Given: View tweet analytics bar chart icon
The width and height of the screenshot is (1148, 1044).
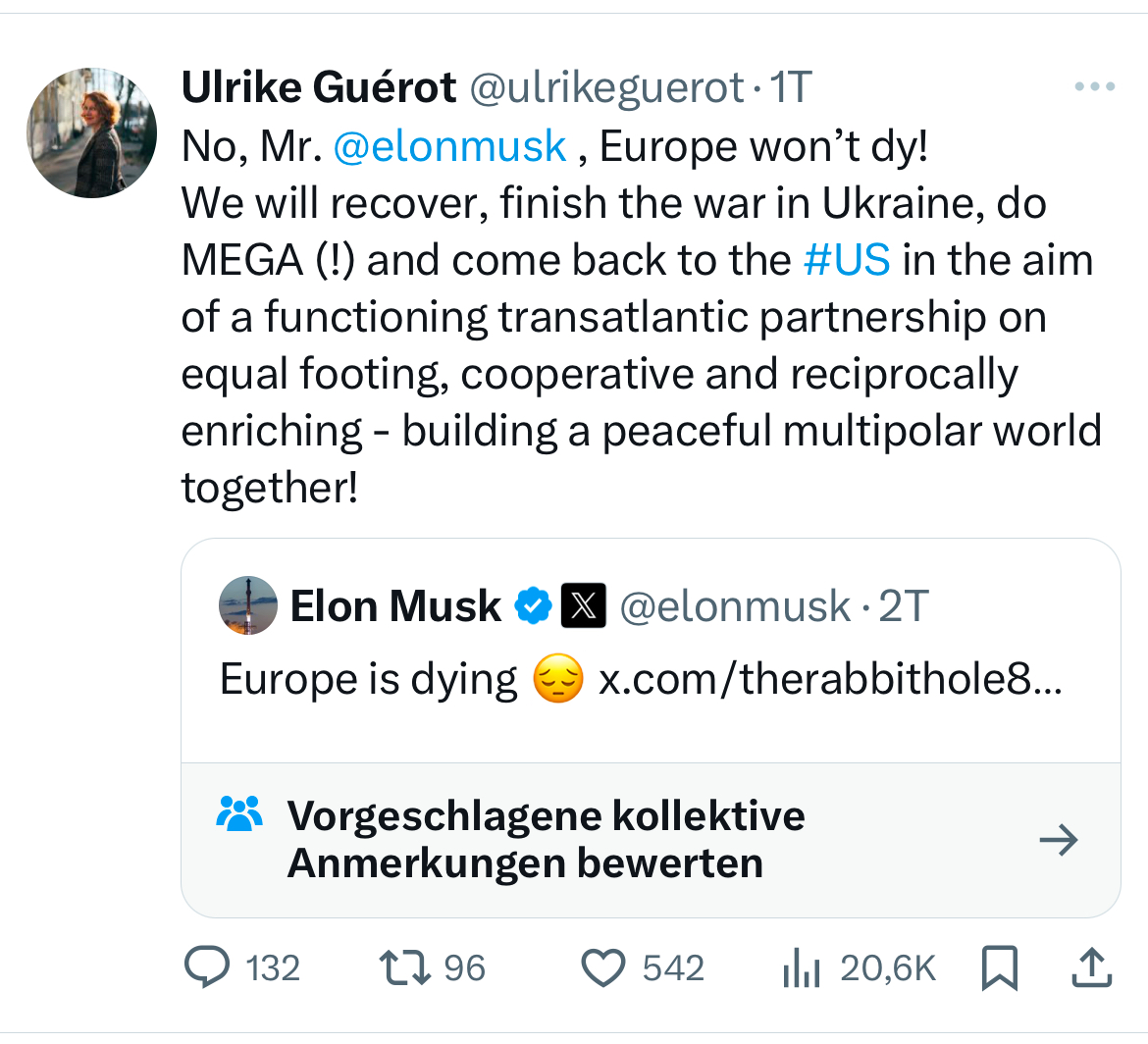Looking at the screenshot, I should [x=803, y=969].
